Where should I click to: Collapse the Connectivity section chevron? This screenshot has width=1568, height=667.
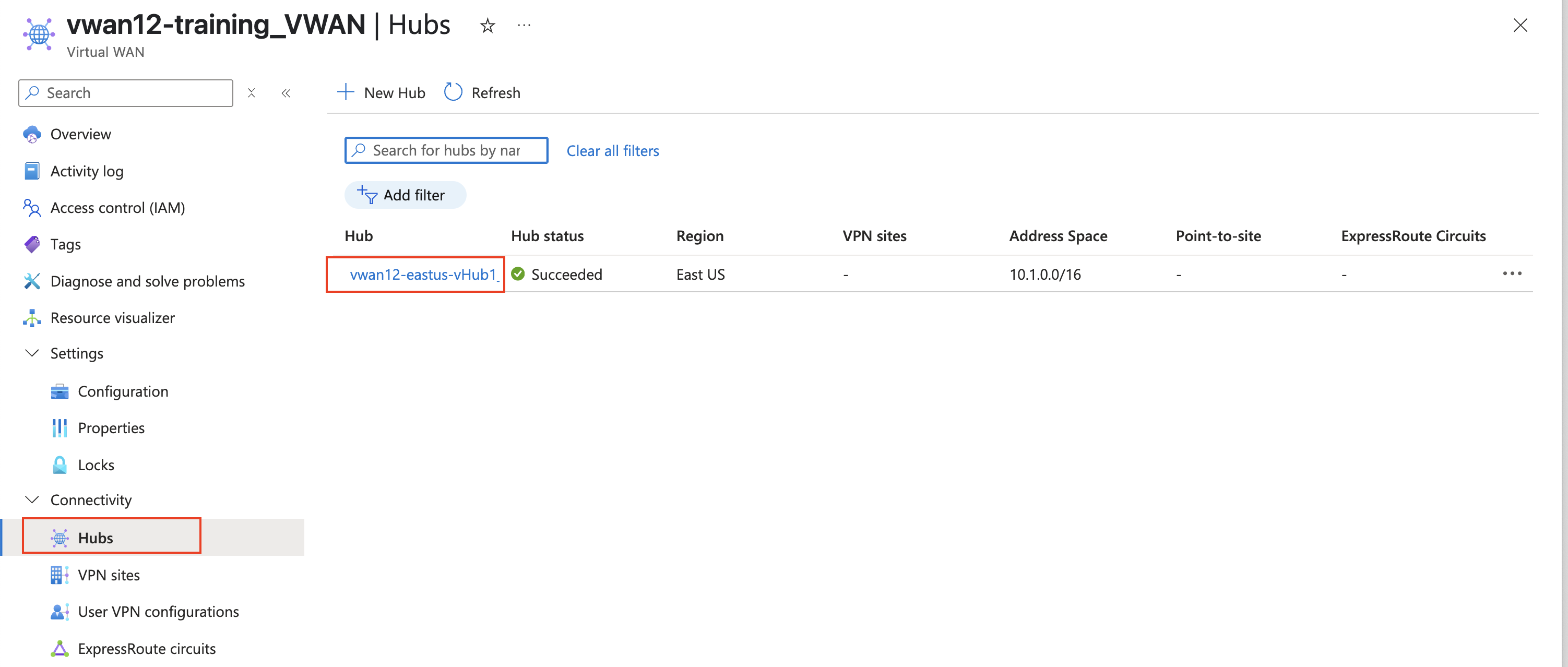click(32, 499)
